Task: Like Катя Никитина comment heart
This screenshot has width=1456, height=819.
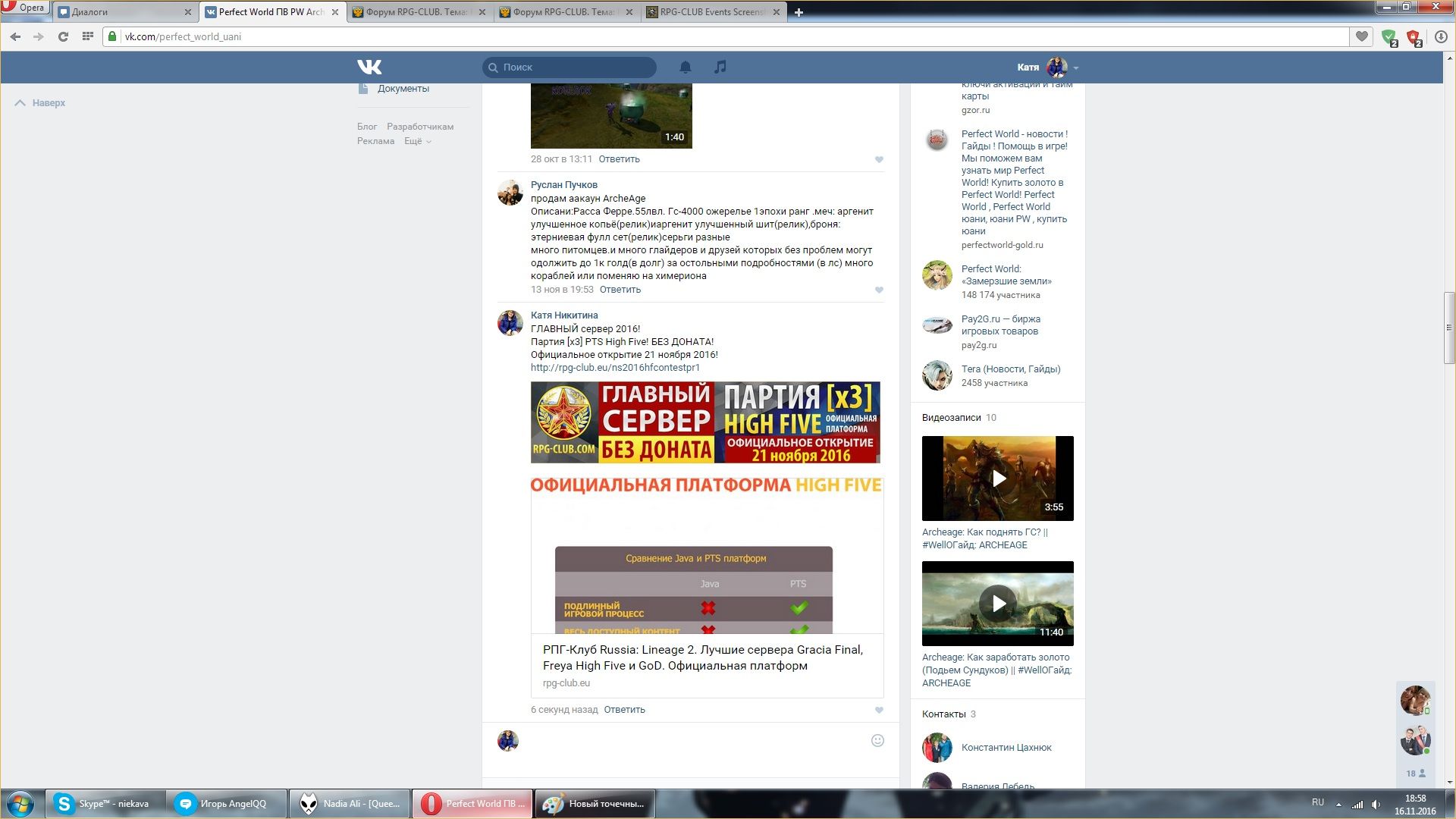Action: tap(879, 710)
